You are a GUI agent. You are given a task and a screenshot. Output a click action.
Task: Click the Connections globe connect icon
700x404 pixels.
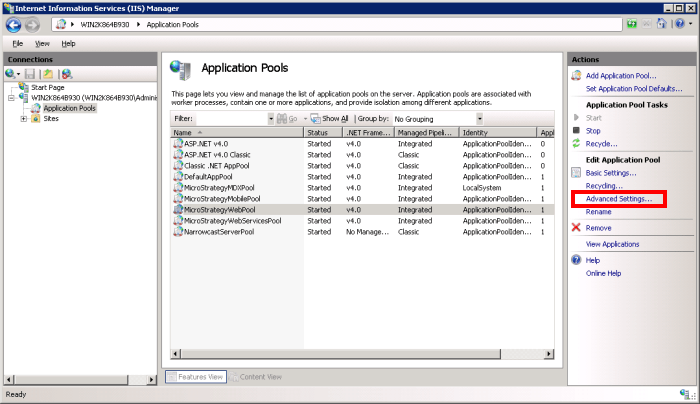click(x=10, y=74)
